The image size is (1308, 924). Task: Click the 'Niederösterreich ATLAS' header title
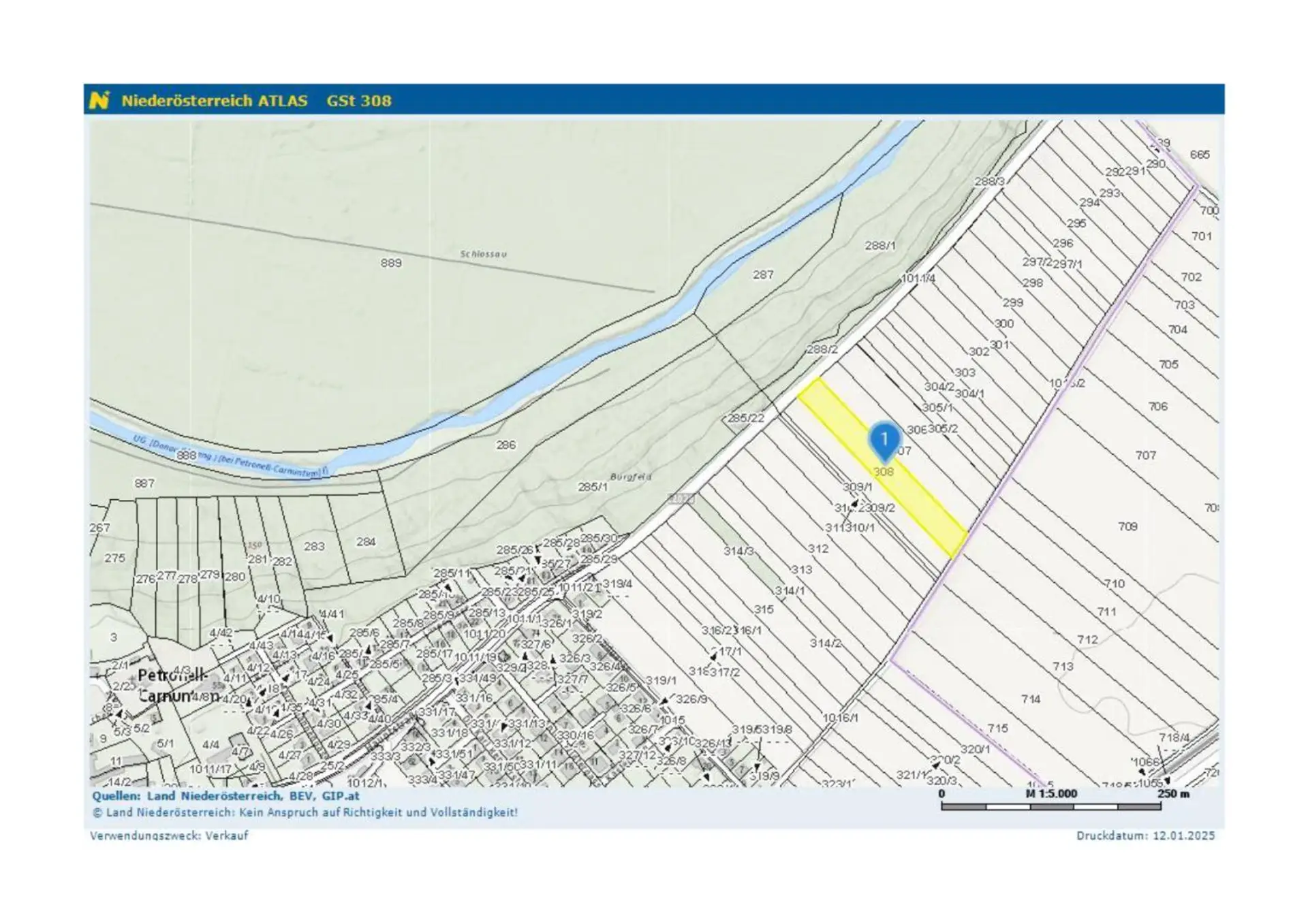tap(214, 101)
